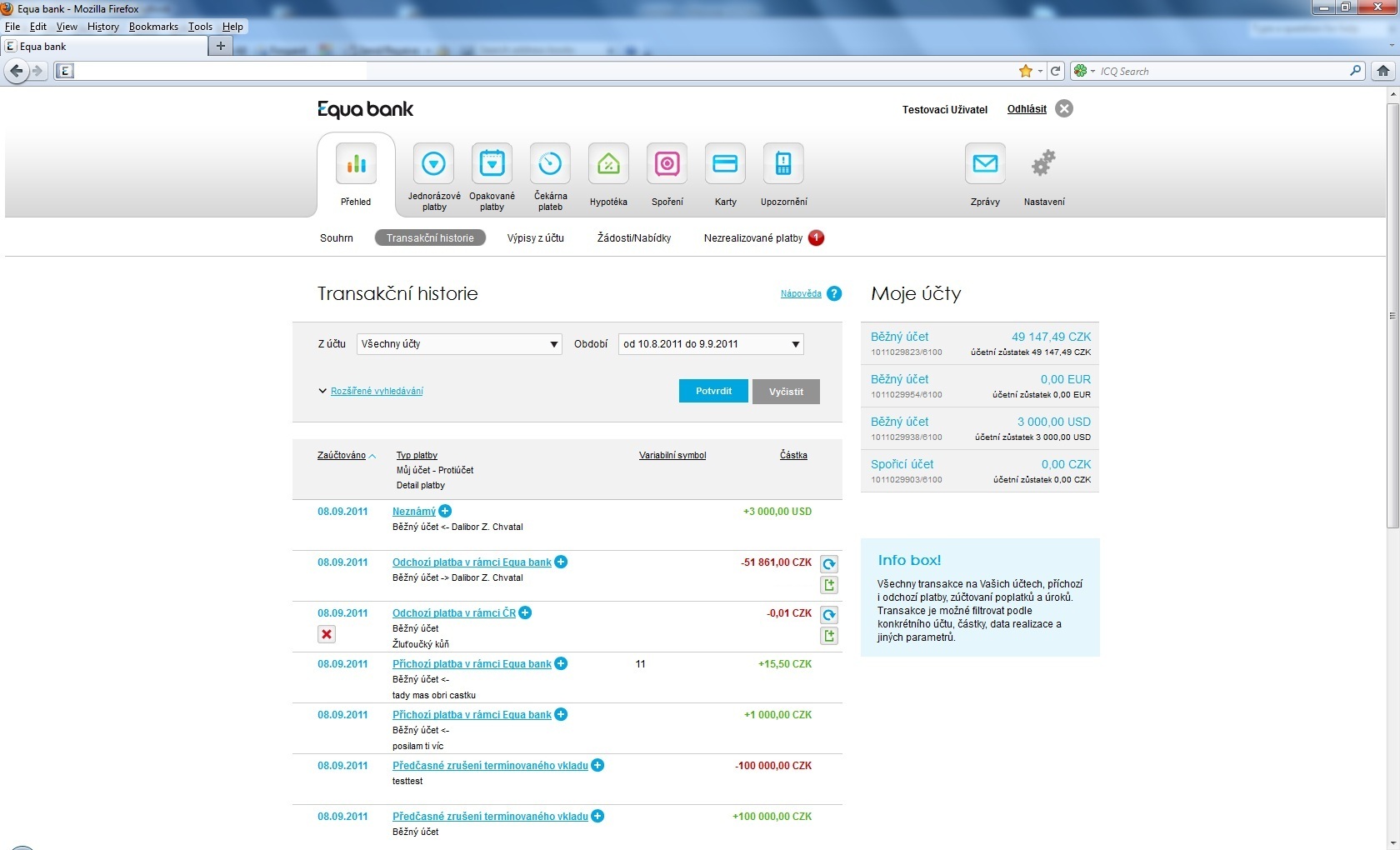This screenshot has height=850, width=1400.
Task: Click the Firefox home icon
Action: [1383, 71]
